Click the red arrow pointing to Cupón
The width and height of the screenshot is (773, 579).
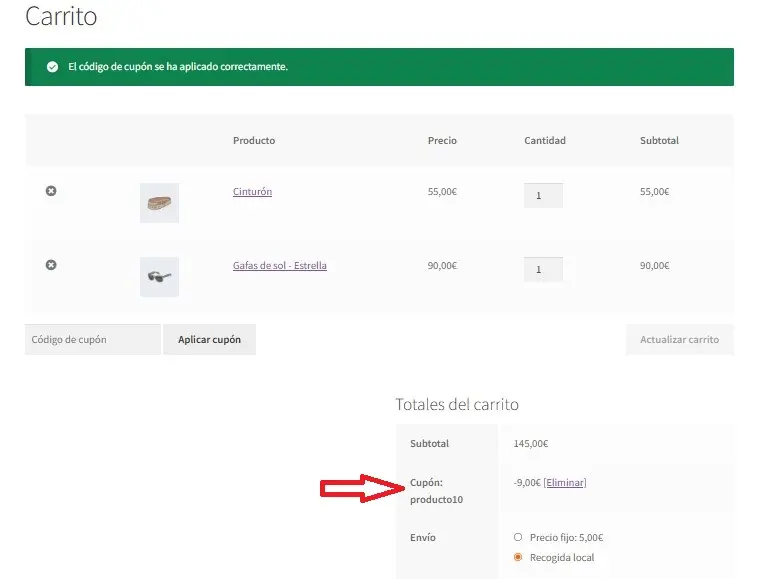[x=360, y=488]
